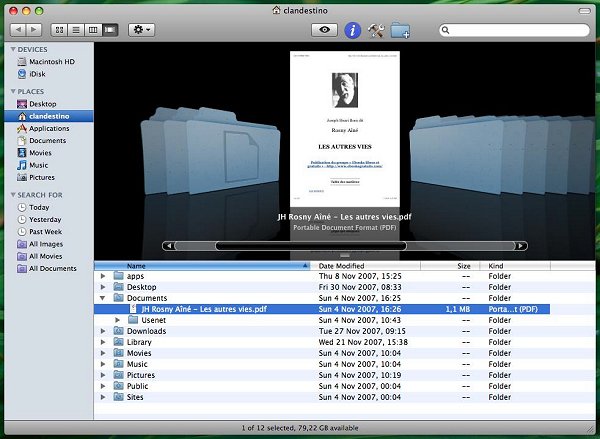Open Applications folder from sidebar
The height and width of the screenshot is (439, 600).
point(48,128)
